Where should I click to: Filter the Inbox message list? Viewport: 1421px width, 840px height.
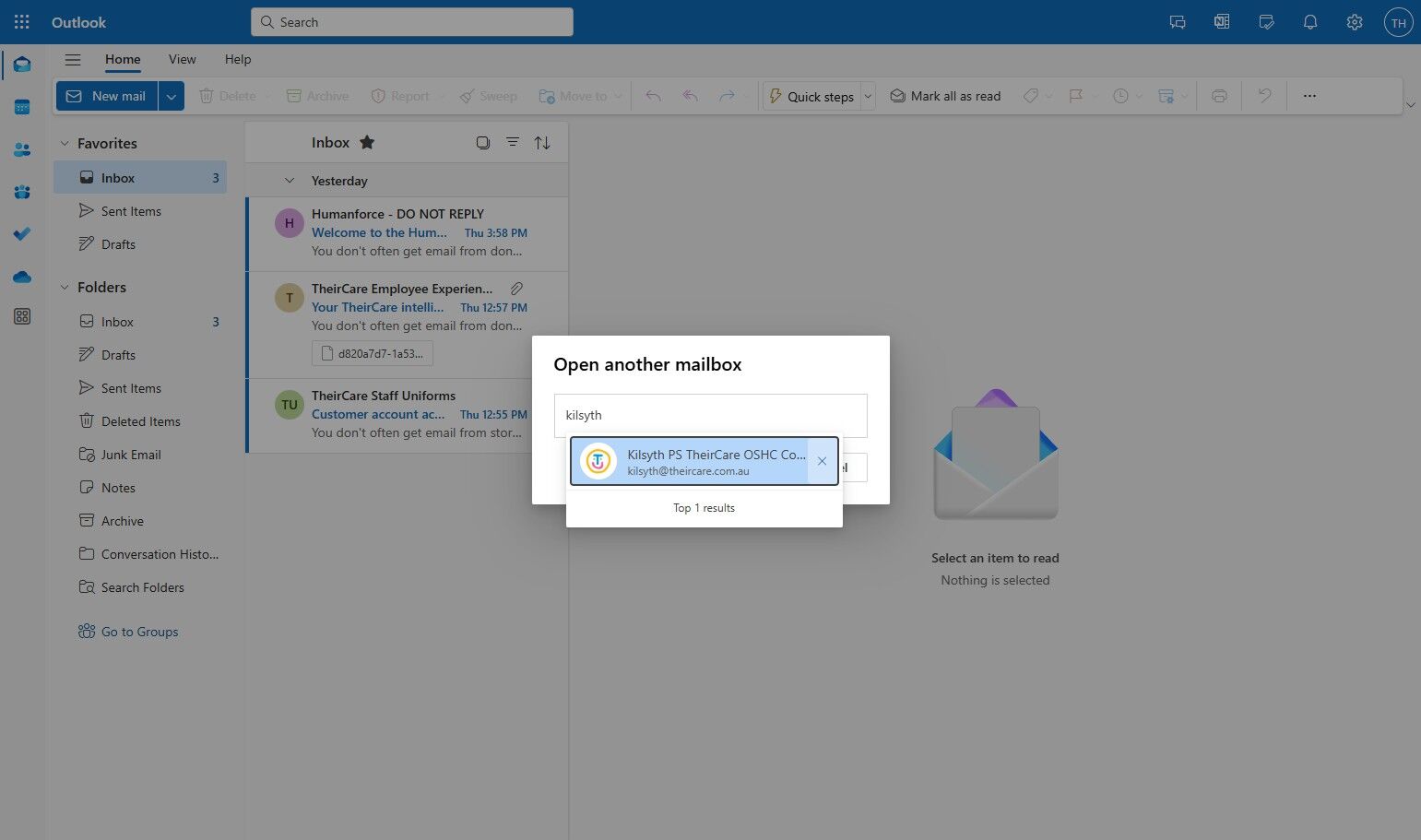coord(513,142)
